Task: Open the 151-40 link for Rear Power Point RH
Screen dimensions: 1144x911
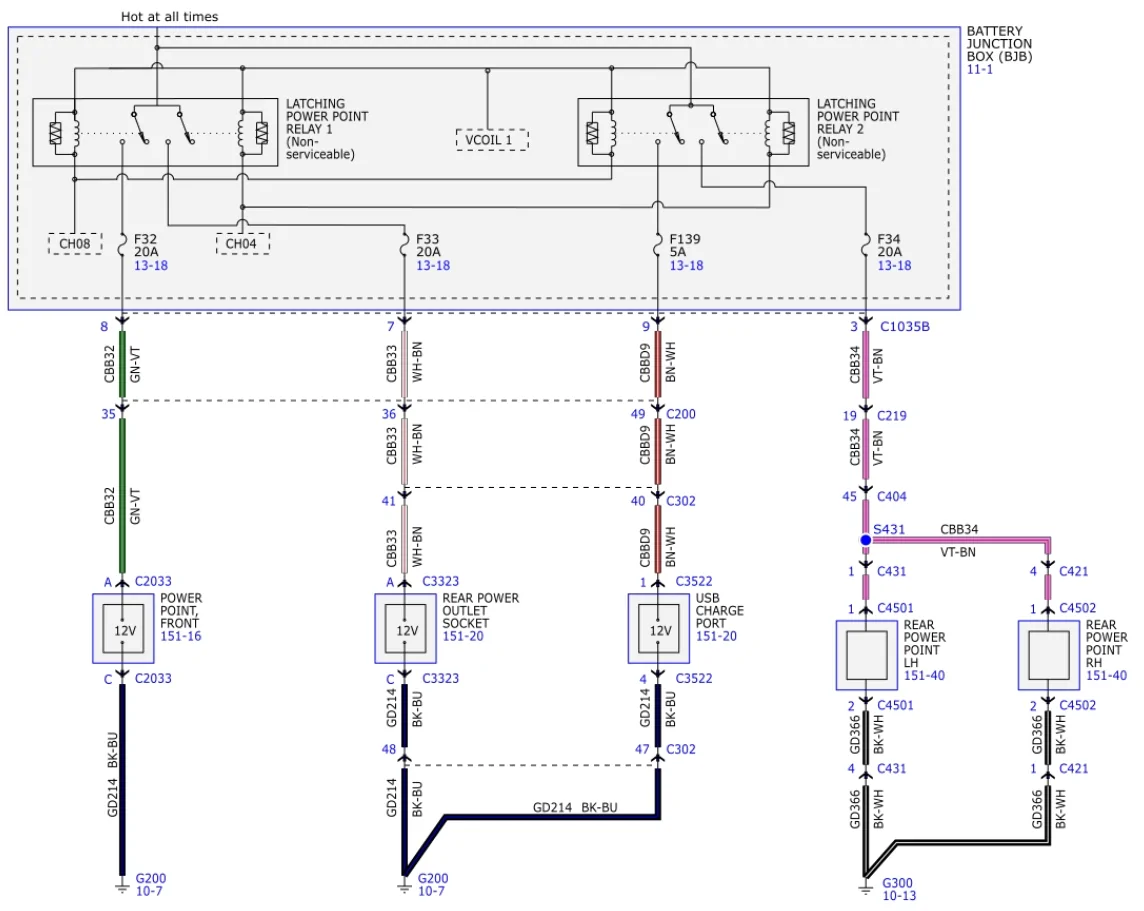Action: click(x=1106, y=675)
